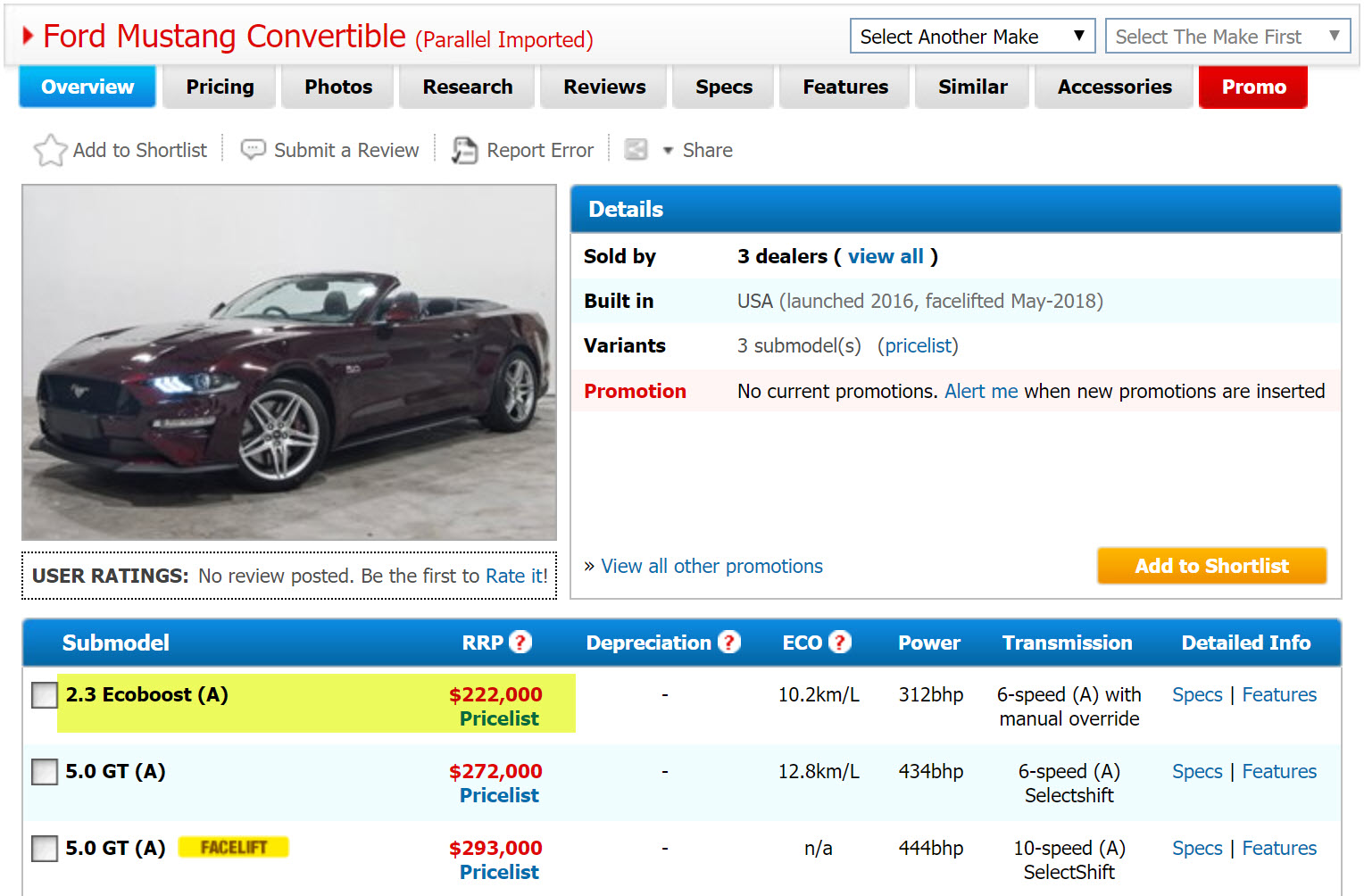Open the Similar tab
This screenshot has height=896, width=1364.
pyautogui.click(x=973, y=87)
